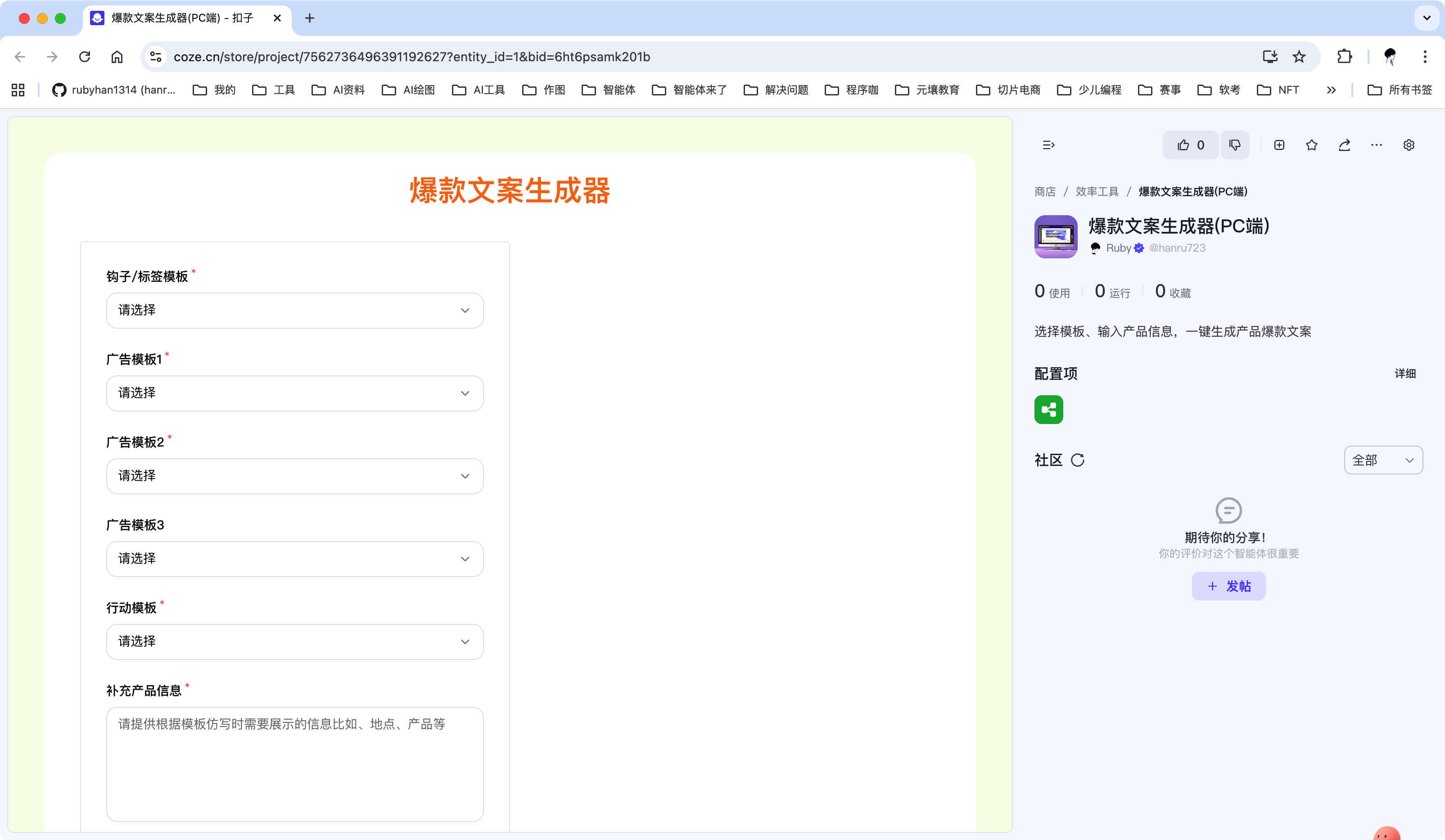Open the 全部 community filter dropdown
The width and height of the screenshot is (1445, 840).
point(1382,460)
